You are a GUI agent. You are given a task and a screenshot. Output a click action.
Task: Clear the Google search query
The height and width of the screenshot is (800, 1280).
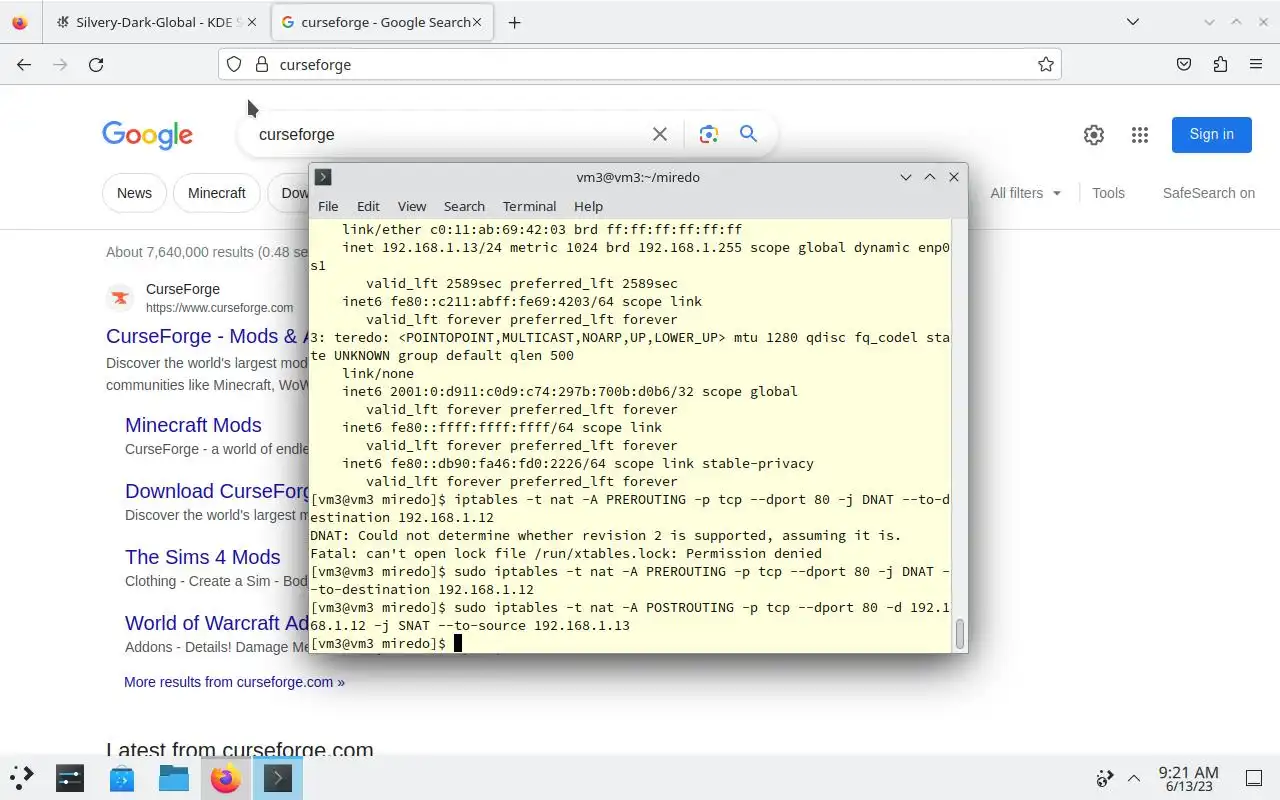click(x=660, y=134)
